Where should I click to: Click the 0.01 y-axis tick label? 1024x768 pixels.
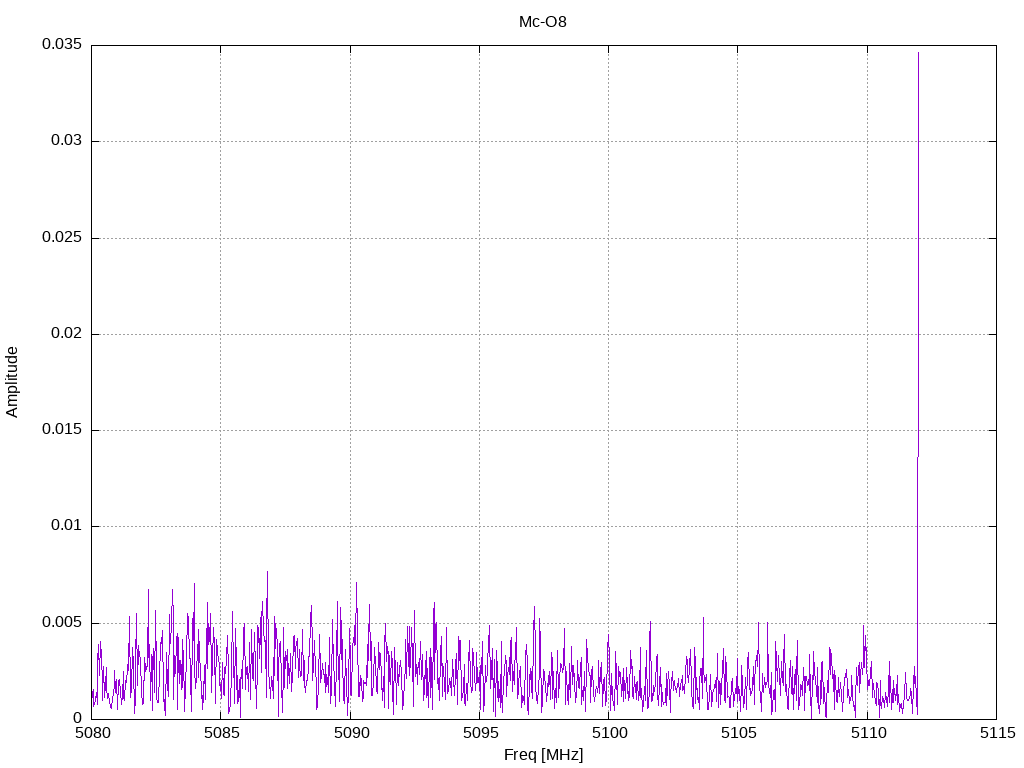[x=65, y=526]
